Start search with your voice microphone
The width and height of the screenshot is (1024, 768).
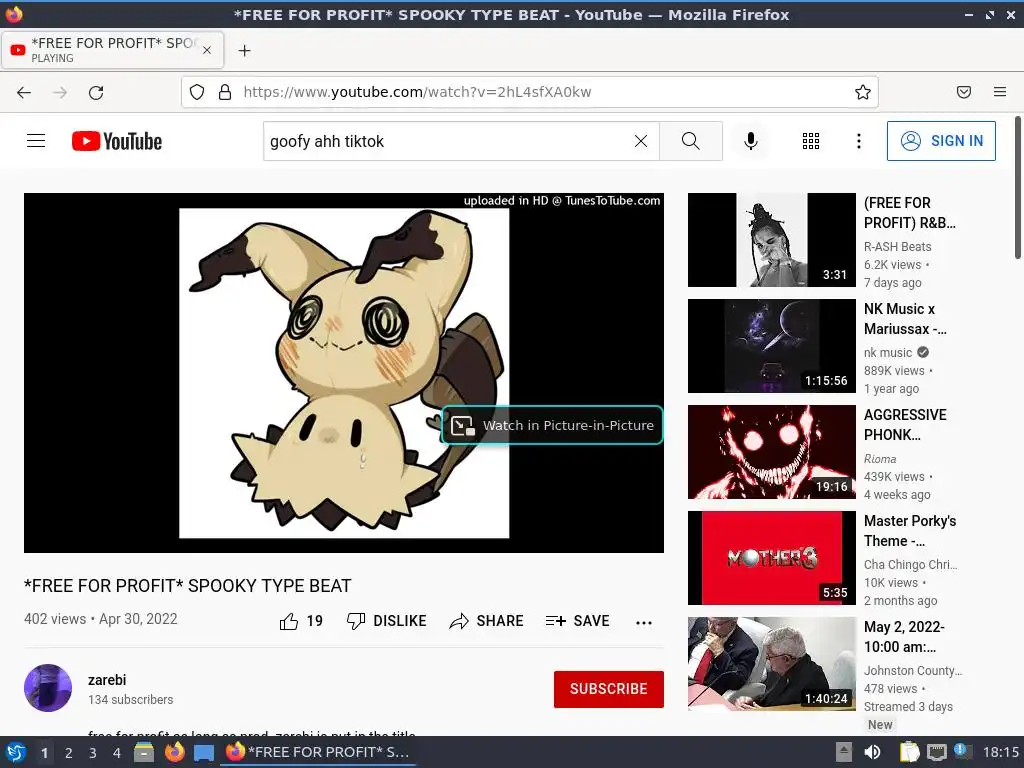(751, 141)
